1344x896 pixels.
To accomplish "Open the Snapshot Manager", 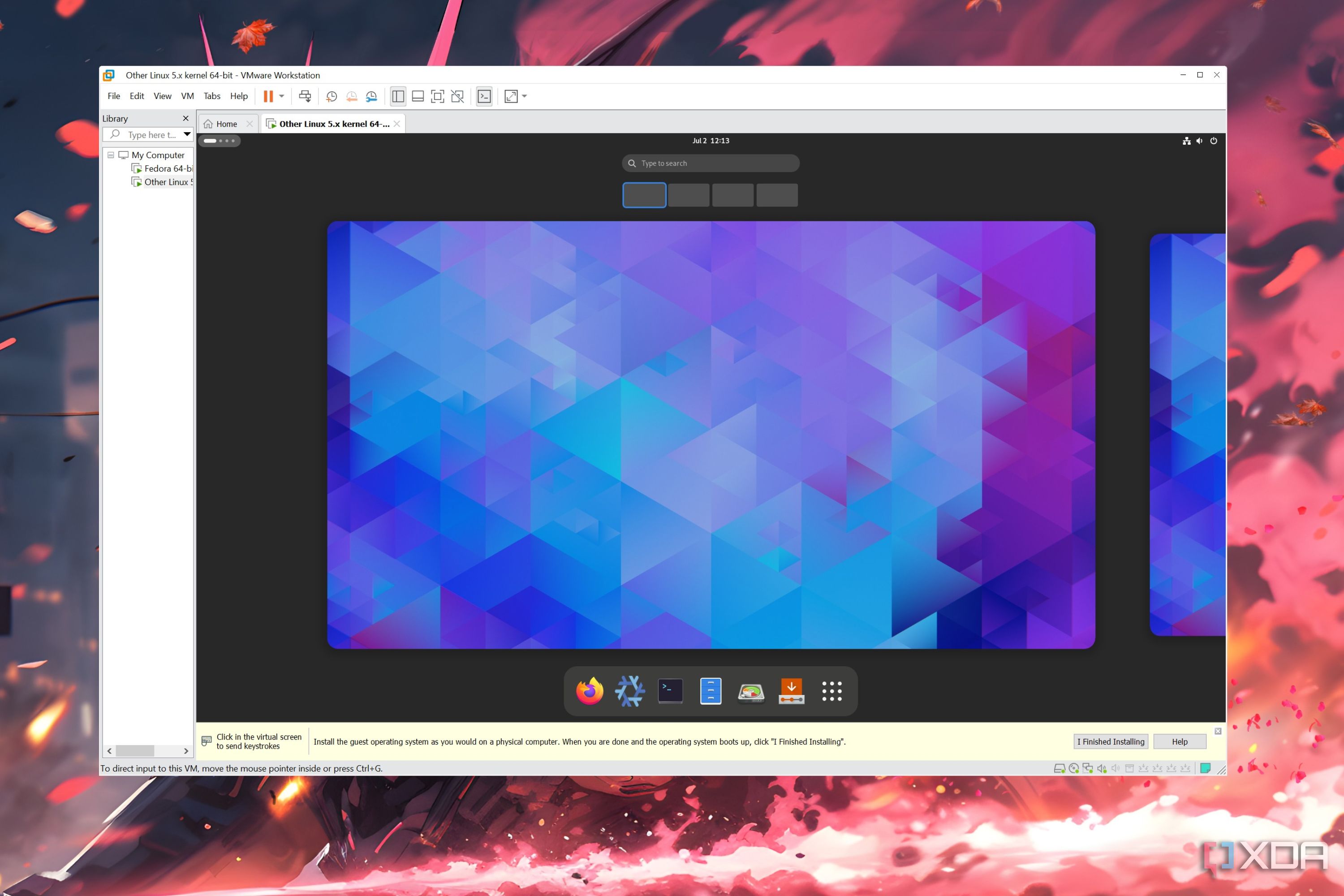I will pyautogui.click(x=371, y=96).
